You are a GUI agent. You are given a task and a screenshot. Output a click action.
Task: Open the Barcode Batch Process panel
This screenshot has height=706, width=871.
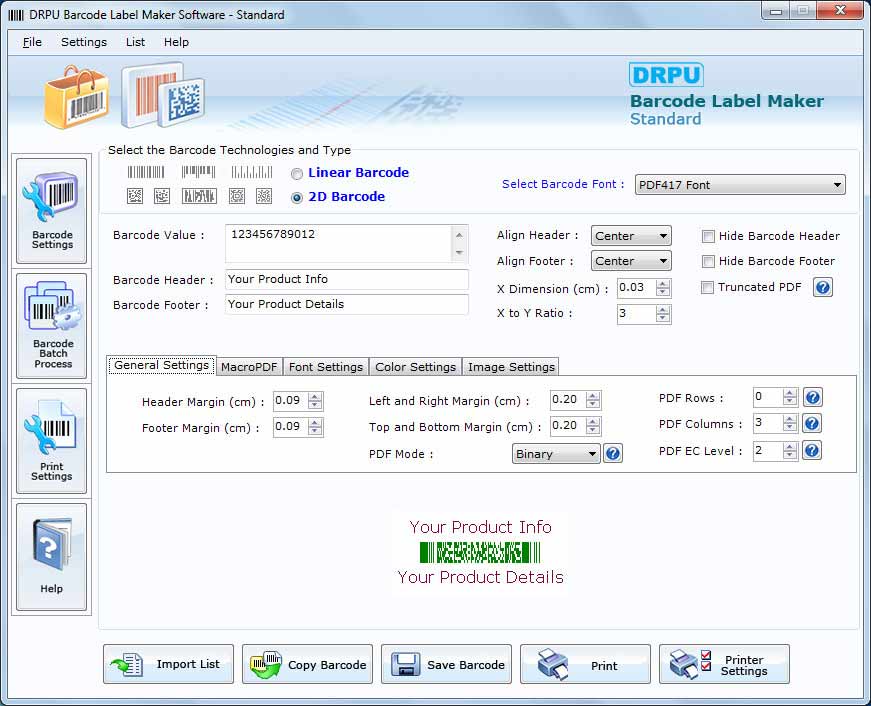coord(52,326)
